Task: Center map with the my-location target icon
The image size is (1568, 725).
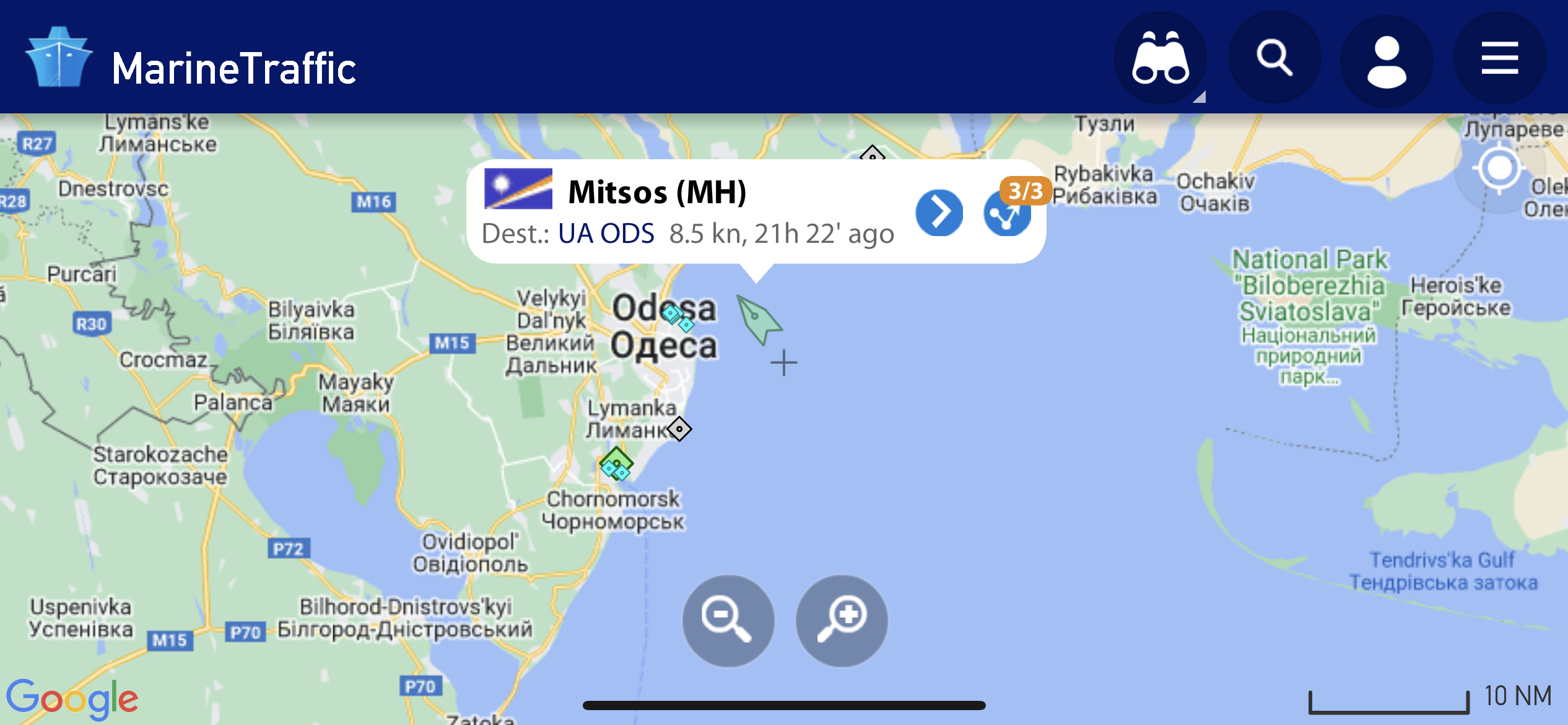Action: 1499,169
